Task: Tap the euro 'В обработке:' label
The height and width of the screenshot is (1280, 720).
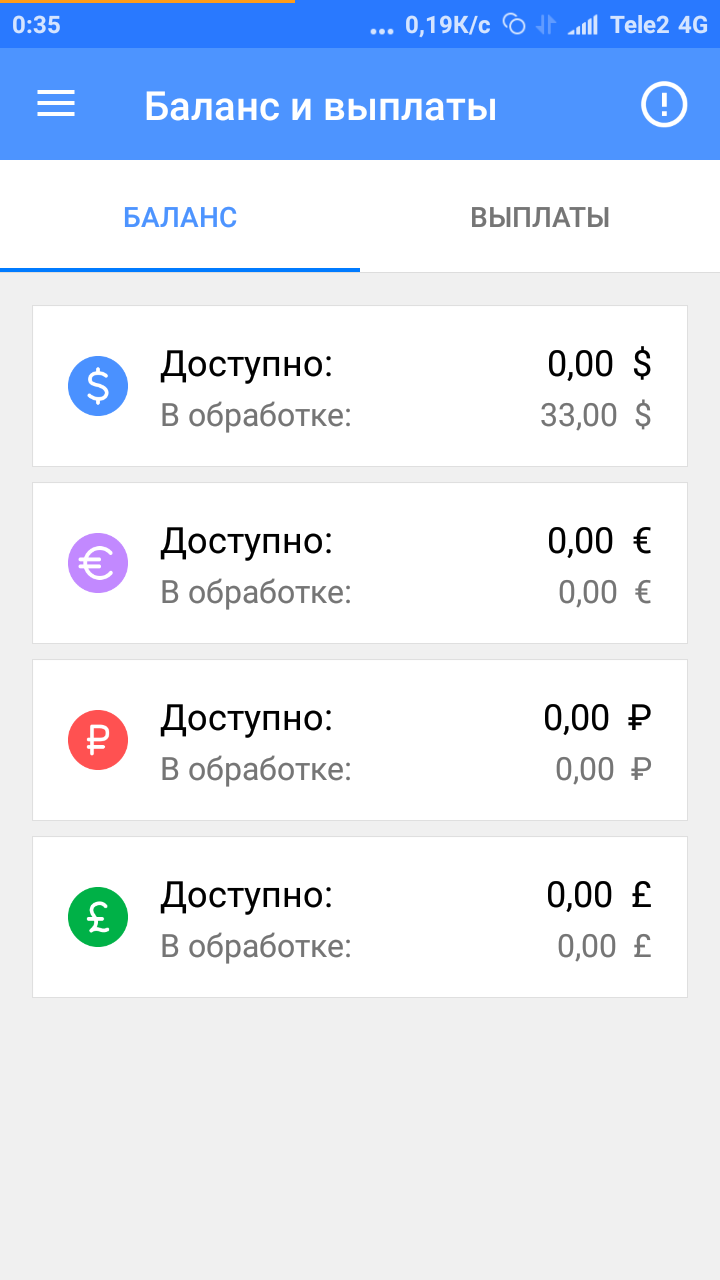Action: point(256,592)
